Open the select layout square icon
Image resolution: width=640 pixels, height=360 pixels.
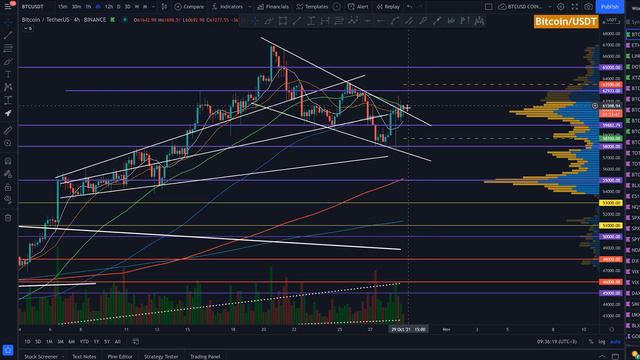coord(488,7)
